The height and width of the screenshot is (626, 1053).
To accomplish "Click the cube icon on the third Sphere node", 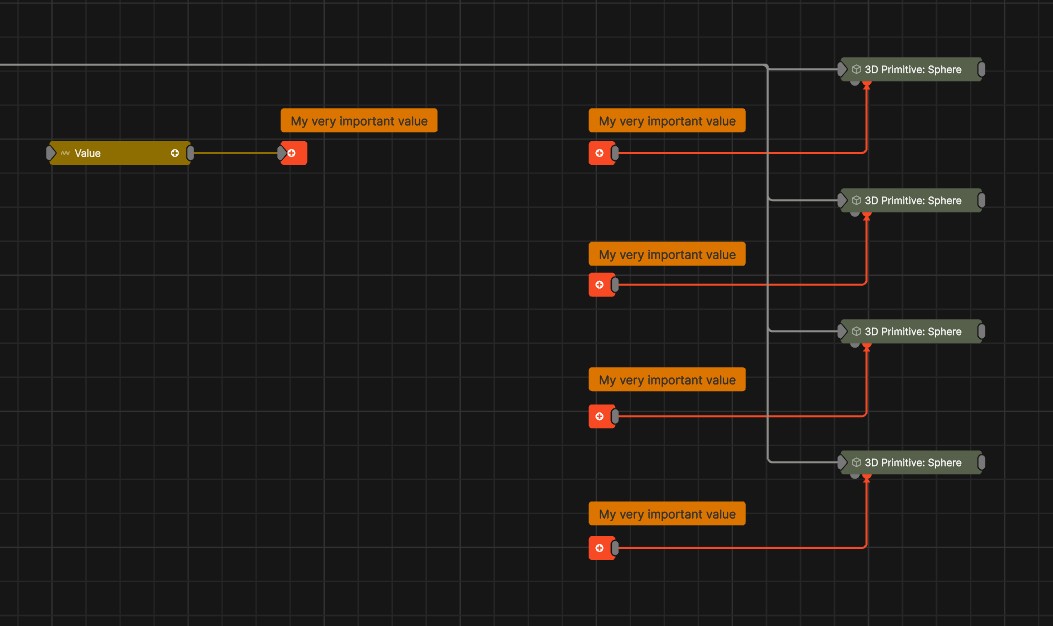I will point(855,331).
